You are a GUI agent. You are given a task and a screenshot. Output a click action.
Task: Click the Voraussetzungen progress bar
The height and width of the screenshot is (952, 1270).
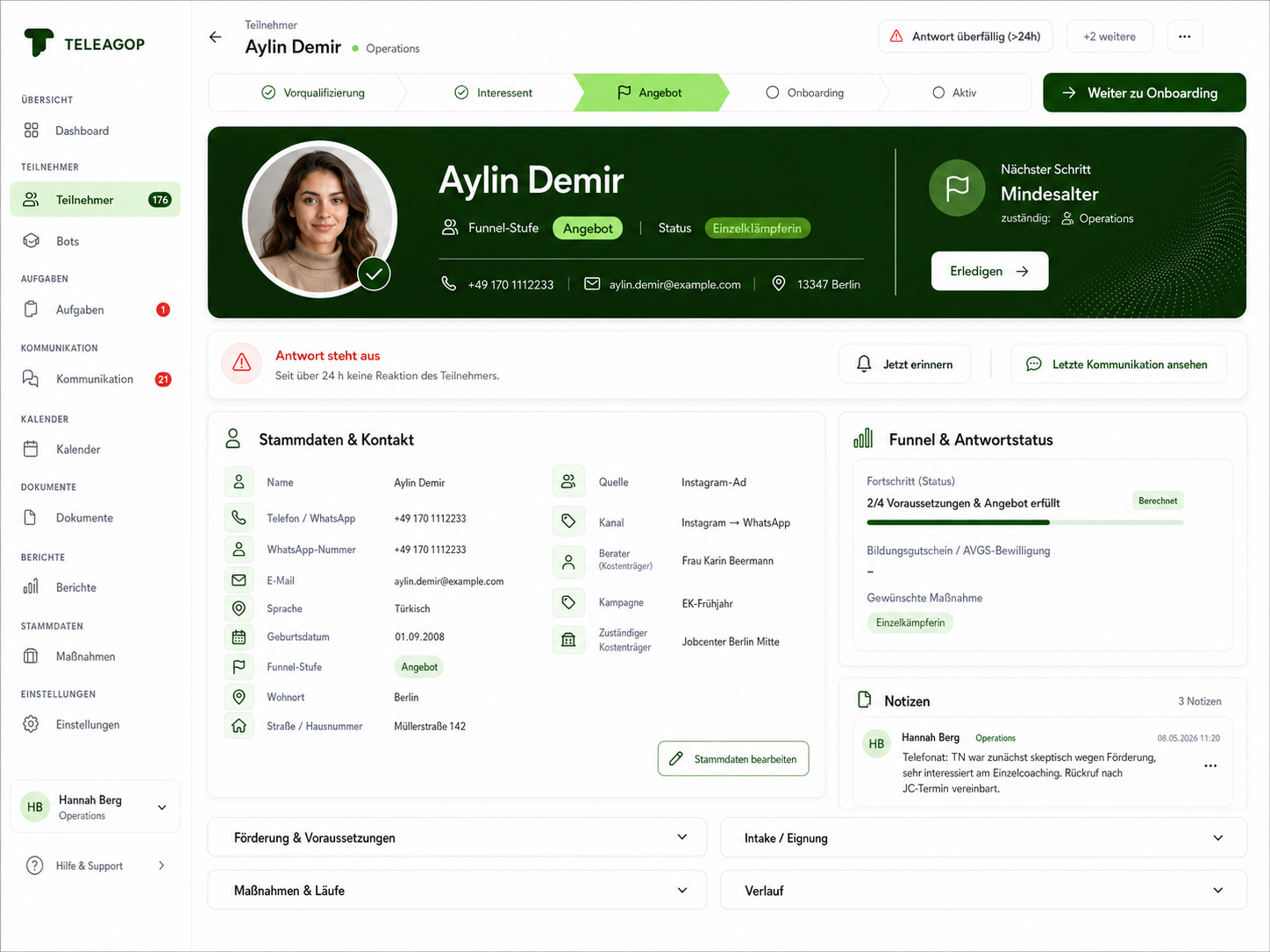pyautogui.click(x=1024, y=522)
